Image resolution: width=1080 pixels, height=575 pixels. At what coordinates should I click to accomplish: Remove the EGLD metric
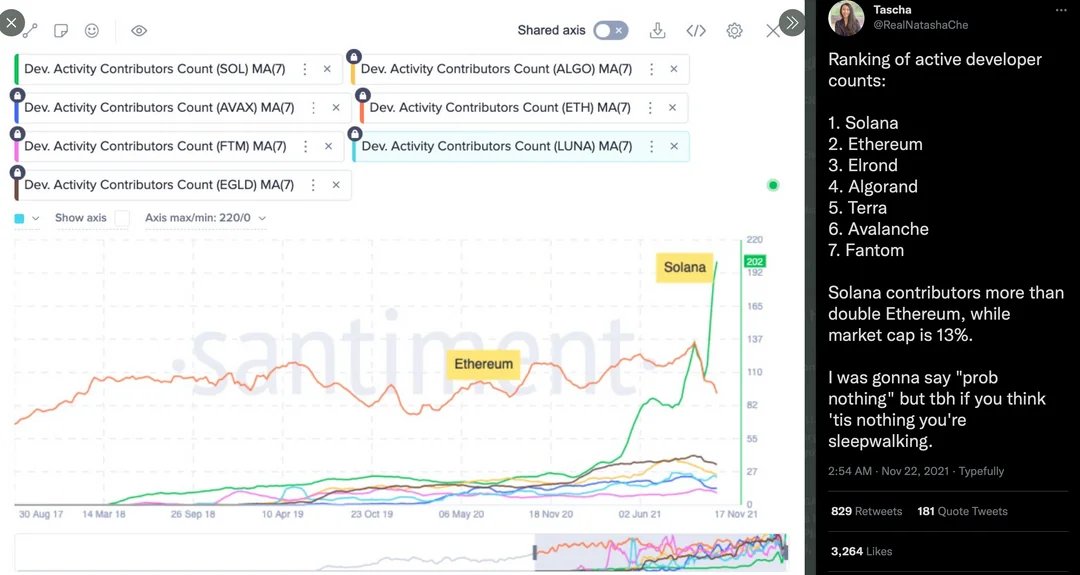[336, 185]
